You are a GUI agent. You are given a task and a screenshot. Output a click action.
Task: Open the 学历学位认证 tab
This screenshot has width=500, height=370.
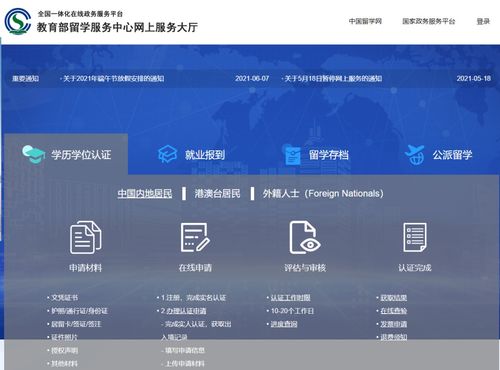click(x=66, y=154)
